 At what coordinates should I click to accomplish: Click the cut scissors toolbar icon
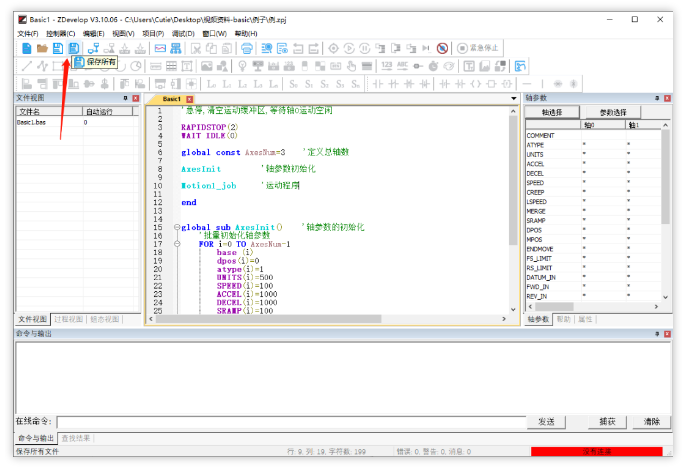coord(195,48)
